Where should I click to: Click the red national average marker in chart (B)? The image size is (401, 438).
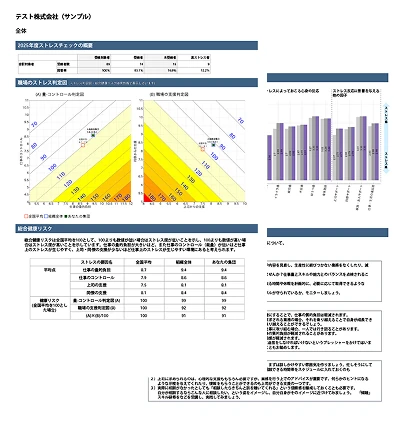tap(203, 149)
